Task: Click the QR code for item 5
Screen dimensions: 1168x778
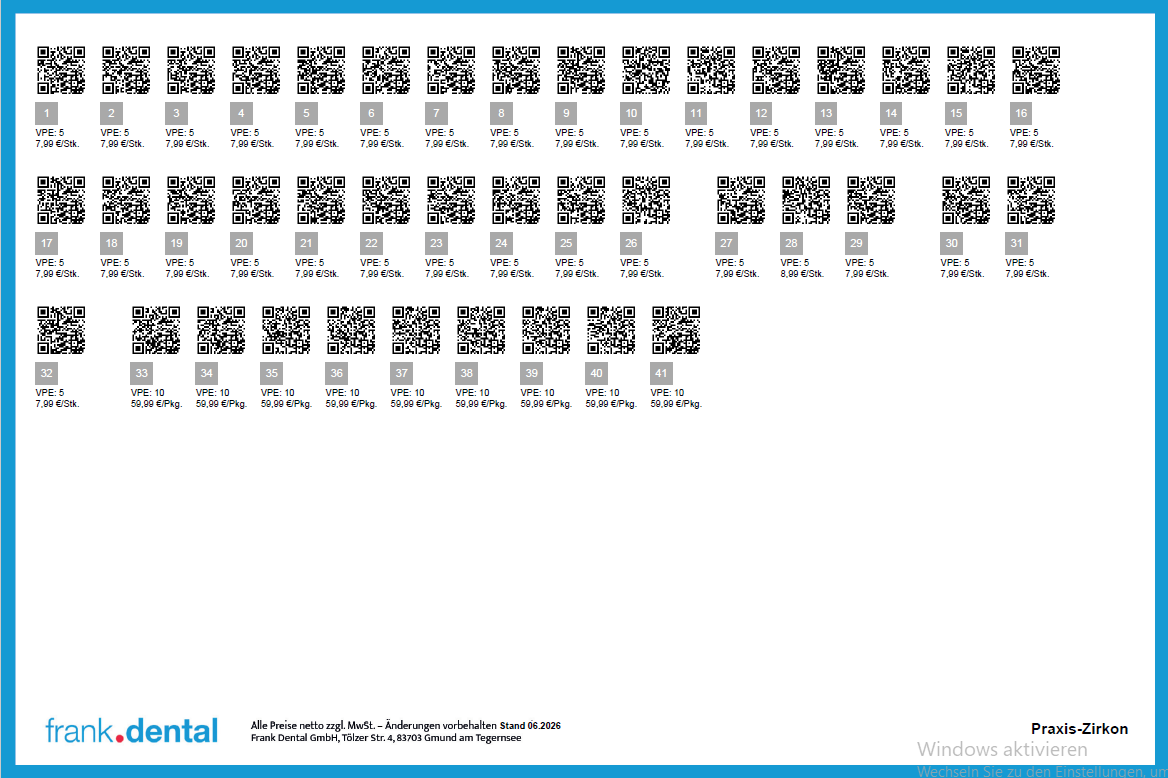Action: 321,70
